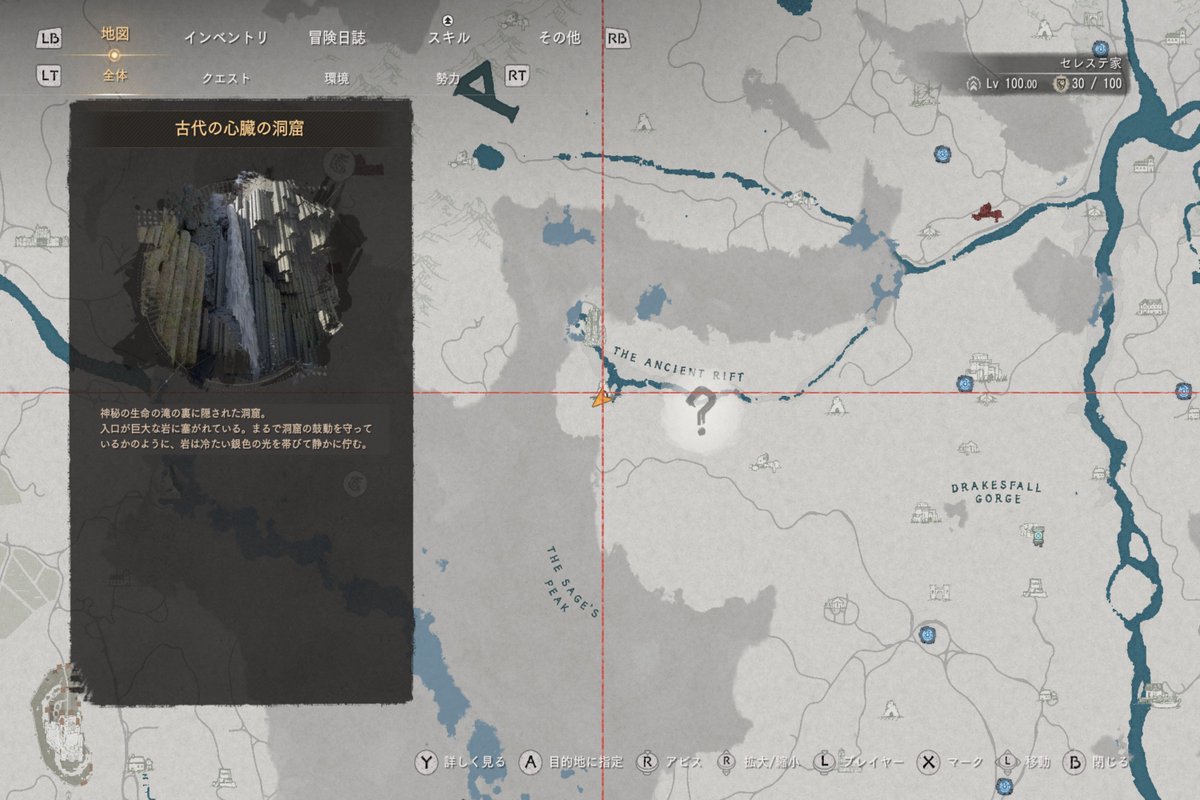Viewport: 1200px width, 800px height.
Task: Click THE ANCIENT RIFT map label
Action: pos(679,364)
